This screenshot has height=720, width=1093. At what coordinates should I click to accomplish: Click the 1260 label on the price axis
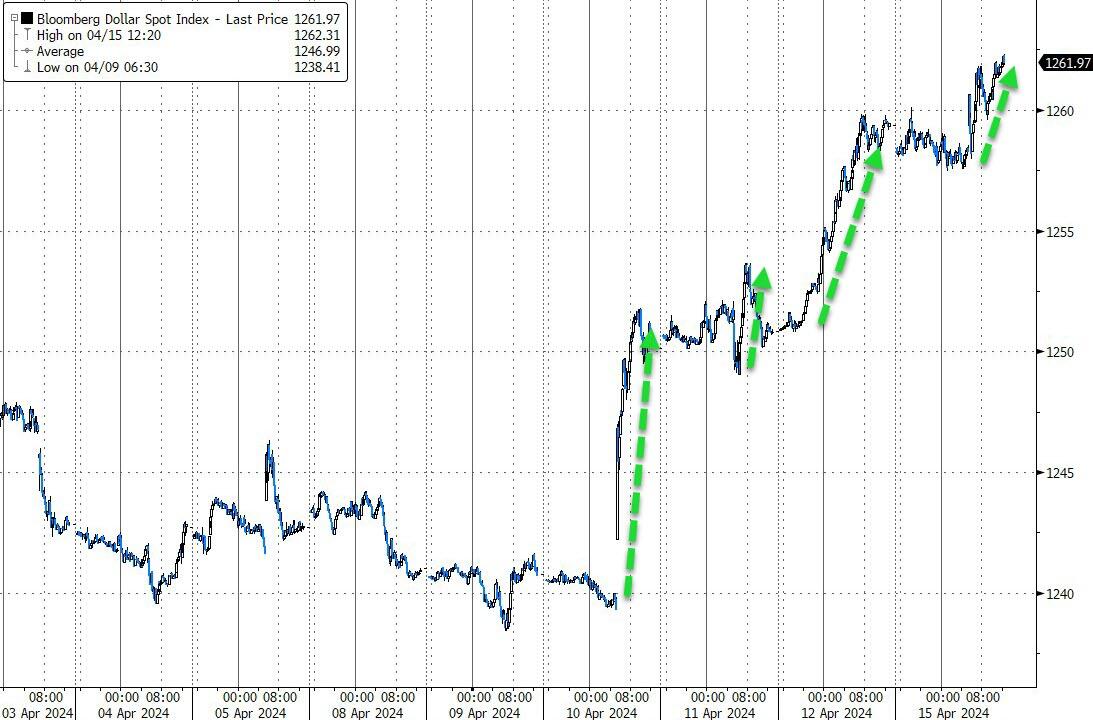click(x=1060, y=111)
